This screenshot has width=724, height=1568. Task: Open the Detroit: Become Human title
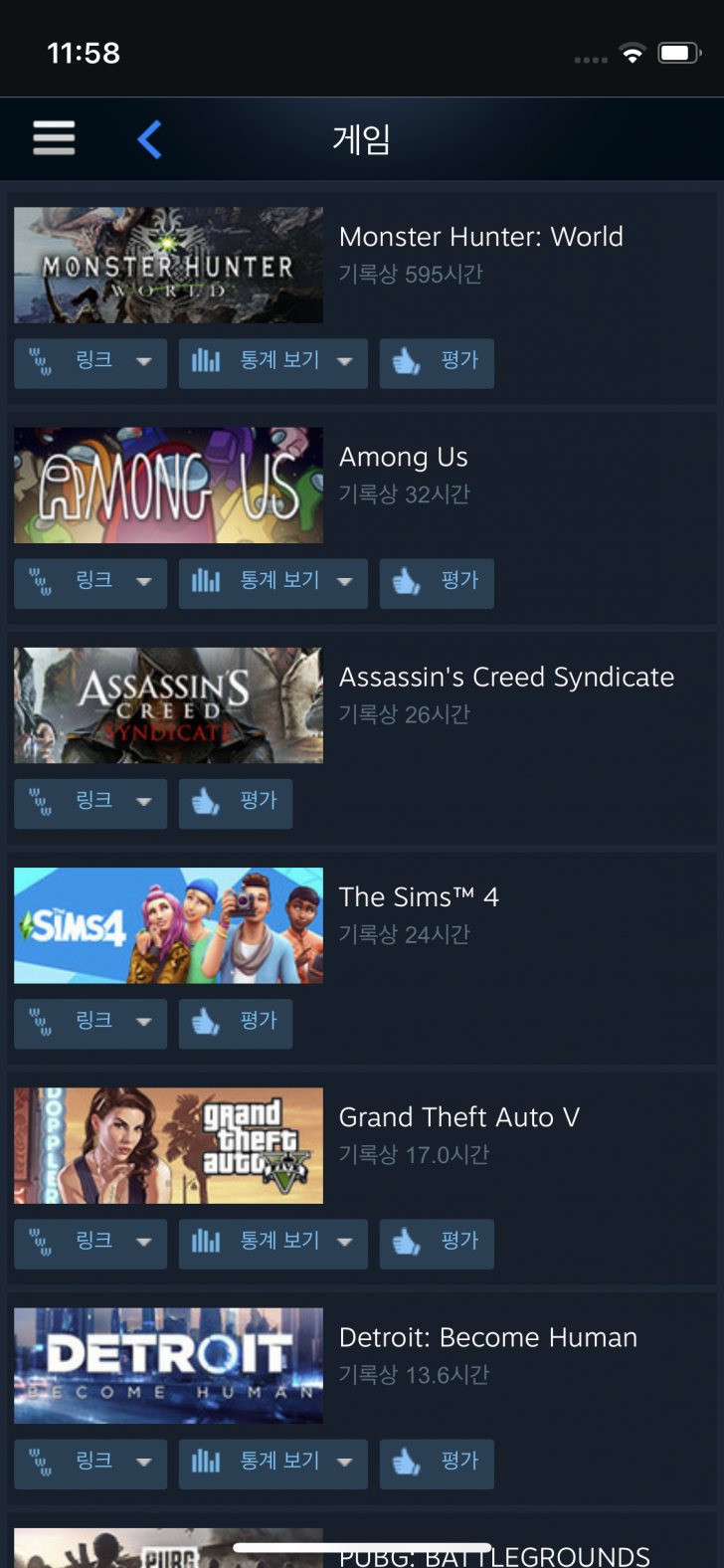click(x=488, y=1337)
